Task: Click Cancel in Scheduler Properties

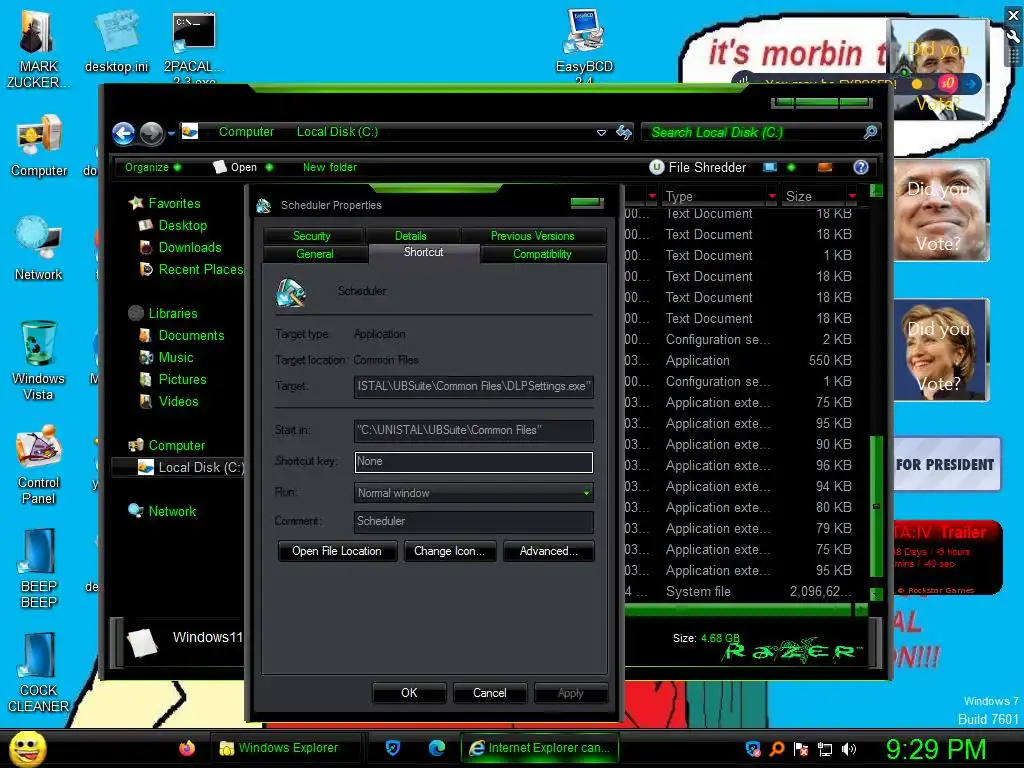Action: pyautogui.click(x=490, y=693)
